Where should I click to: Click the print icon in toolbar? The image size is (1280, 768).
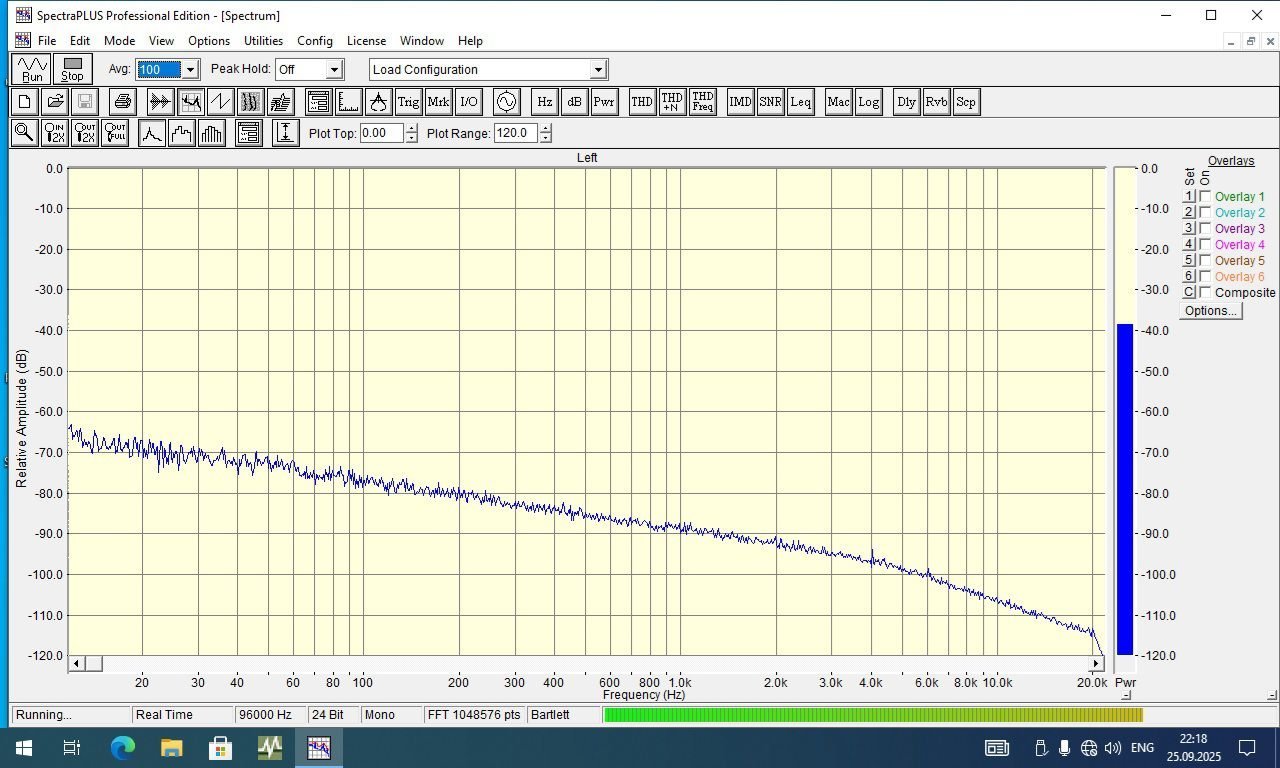coord(122,102)
